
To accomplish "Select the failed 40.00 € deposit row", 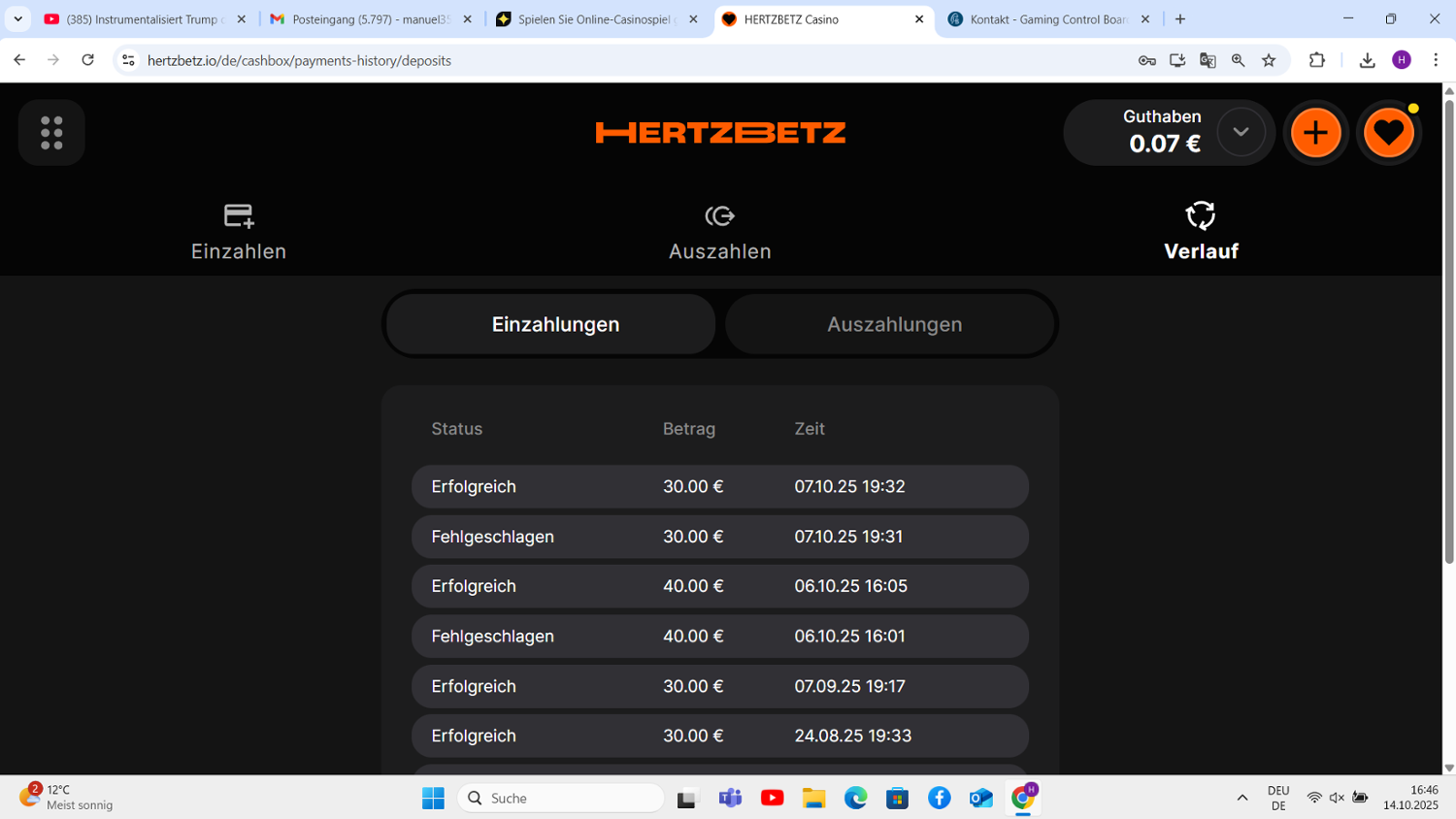I will (x=719, y=637).
